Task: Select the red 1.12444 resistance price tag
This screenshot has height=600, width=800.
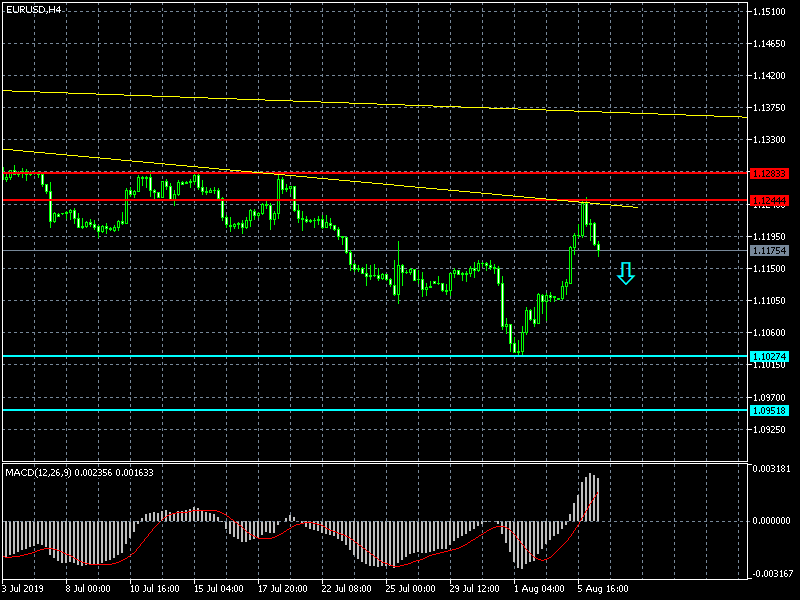Action: [770, 200]
